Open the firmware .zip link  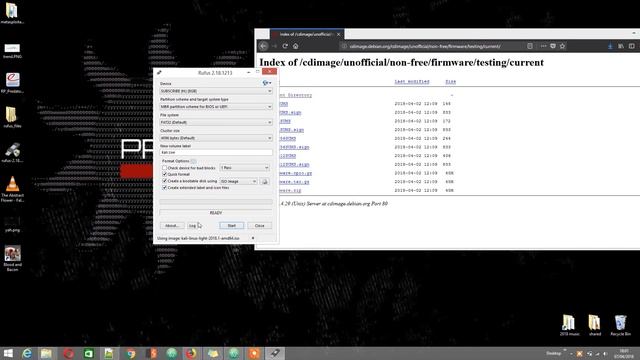tap(291, 191)
